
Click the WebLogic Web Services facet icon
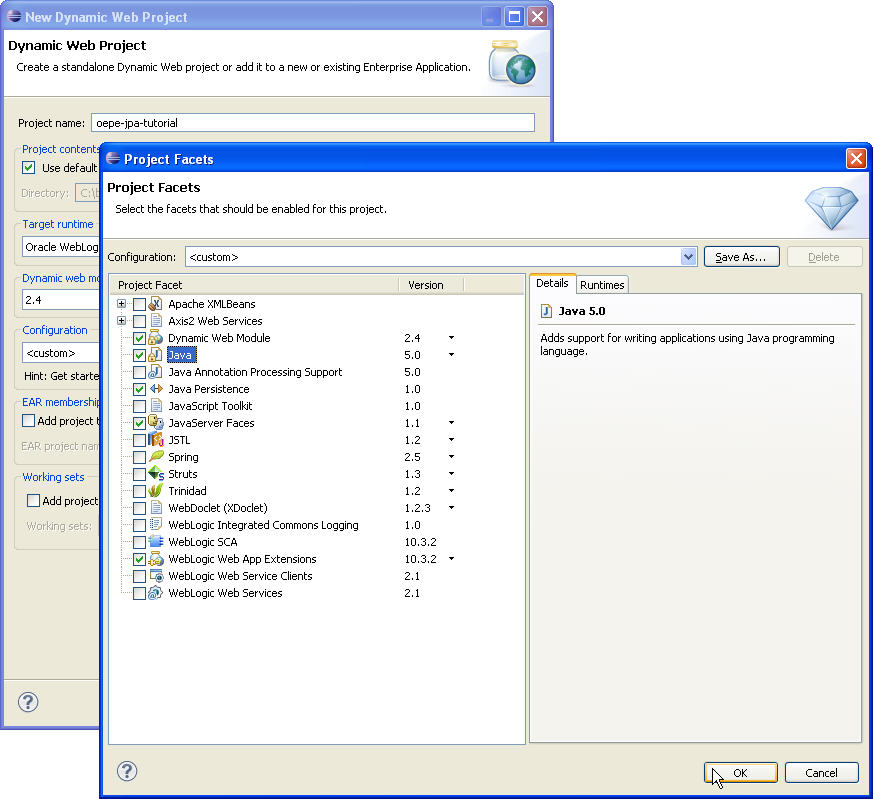tap(156, 592)
